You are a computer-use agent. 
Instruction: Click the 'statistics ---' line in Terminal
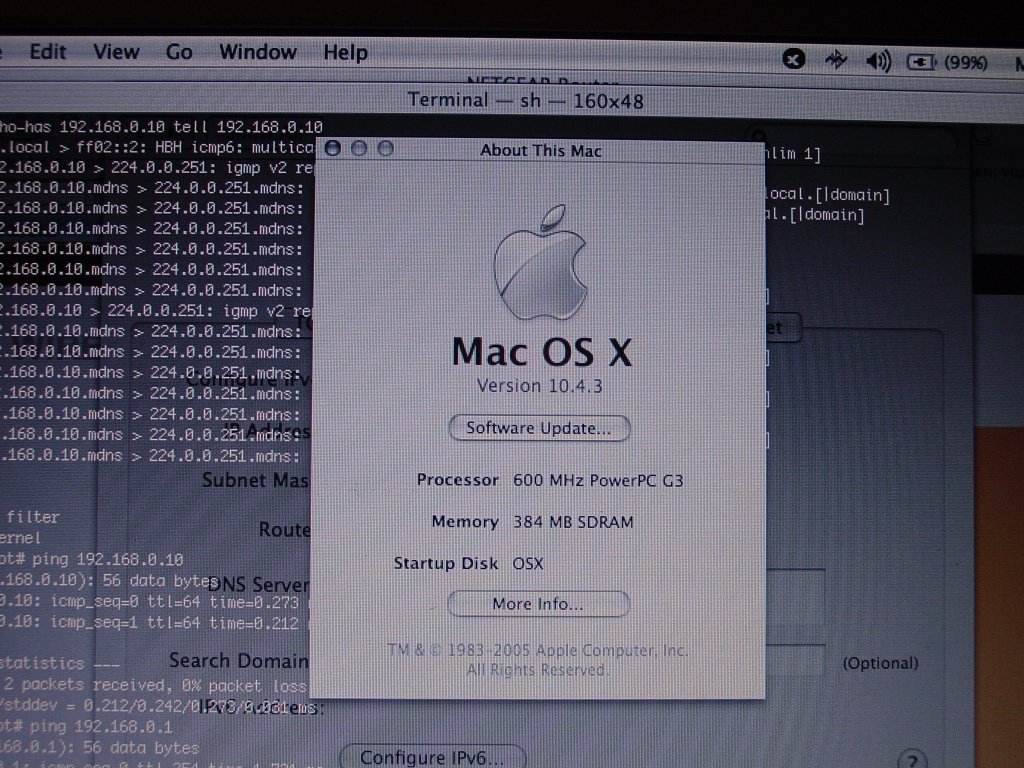(x=59, y=664)
